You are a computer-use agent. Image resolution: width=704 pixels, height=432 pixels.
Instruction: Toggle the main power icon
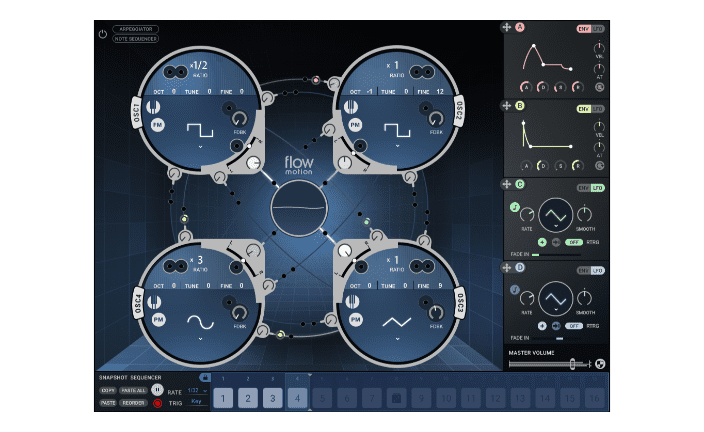103,34
